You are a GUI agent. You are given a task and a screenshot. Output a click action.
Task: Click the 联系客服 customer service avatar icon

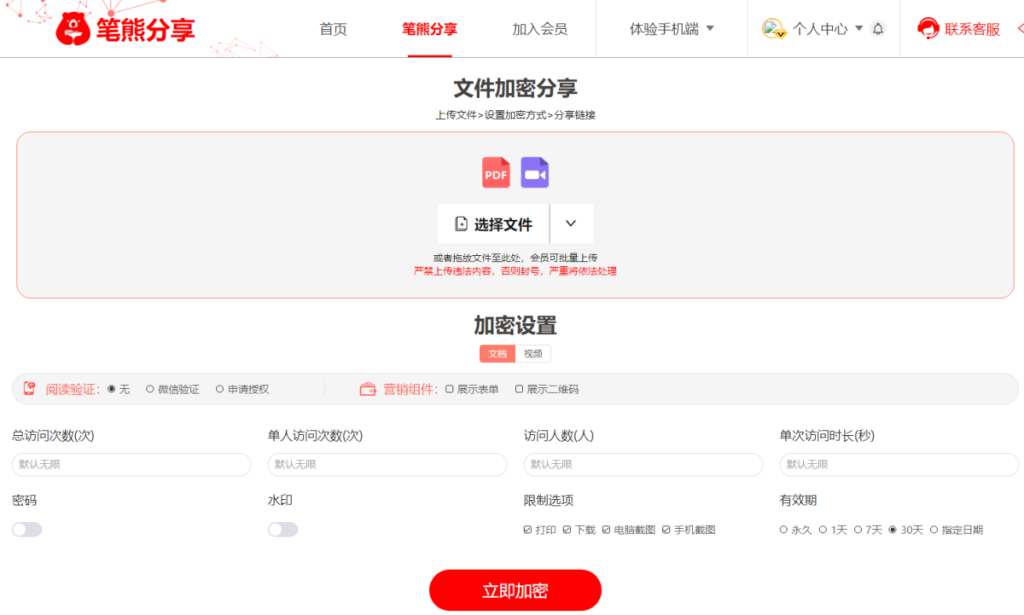pos(928,29)
